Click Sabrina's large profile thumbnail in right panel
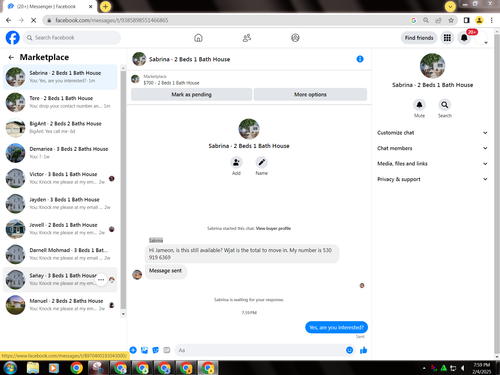The image size is (500, 375). coord(432,66)
